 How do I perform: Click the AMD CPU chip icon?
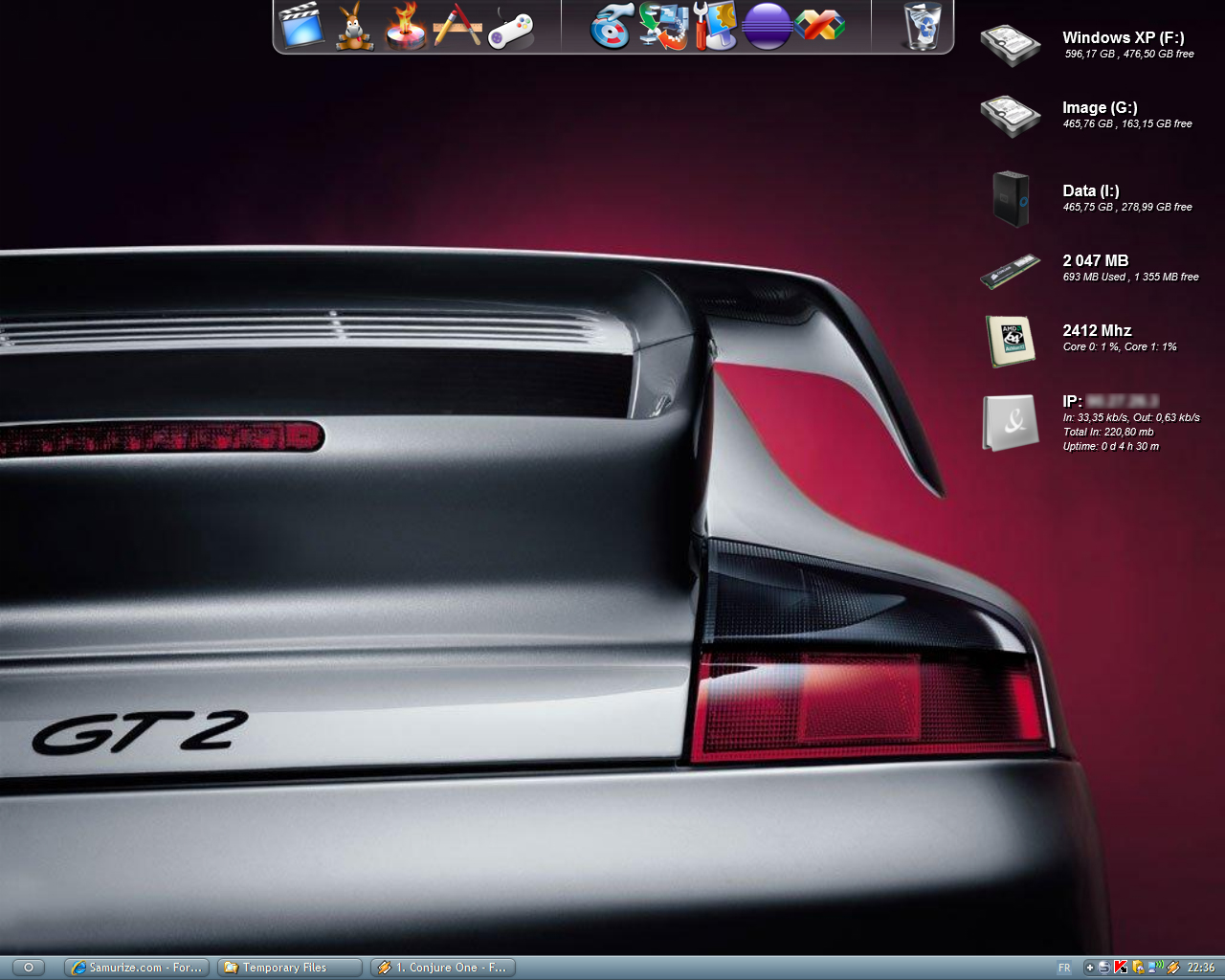coord(1011,340)
